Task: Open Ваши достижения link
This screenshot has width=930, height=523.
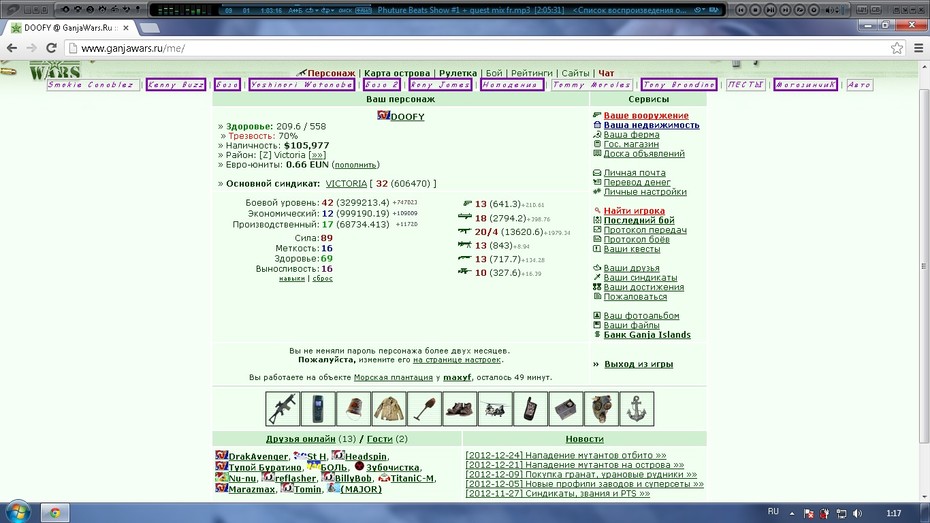Action: point(644,287)
